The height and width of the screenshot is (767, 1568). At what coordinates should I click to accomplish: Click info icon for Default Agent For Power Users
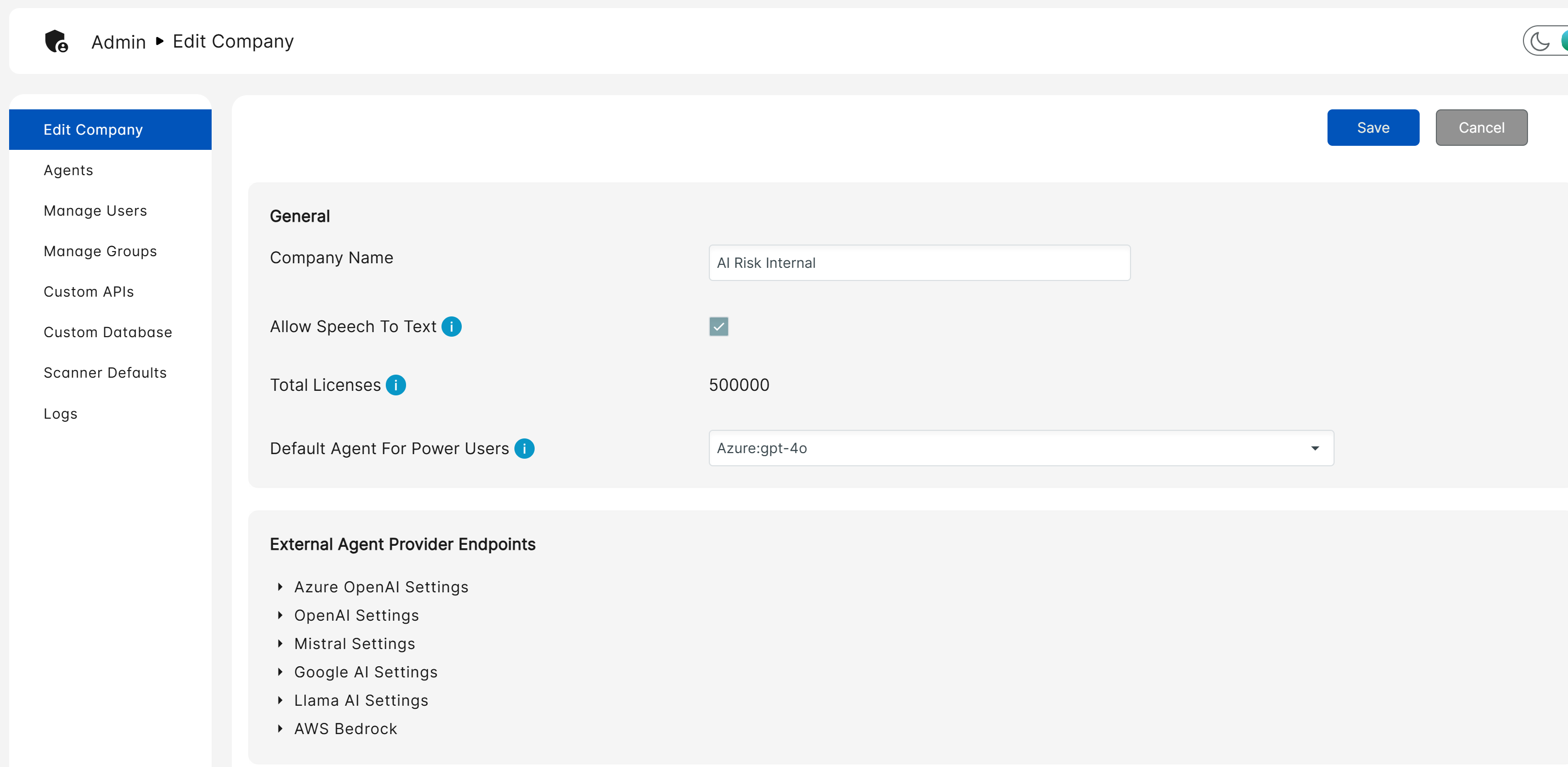524,449
